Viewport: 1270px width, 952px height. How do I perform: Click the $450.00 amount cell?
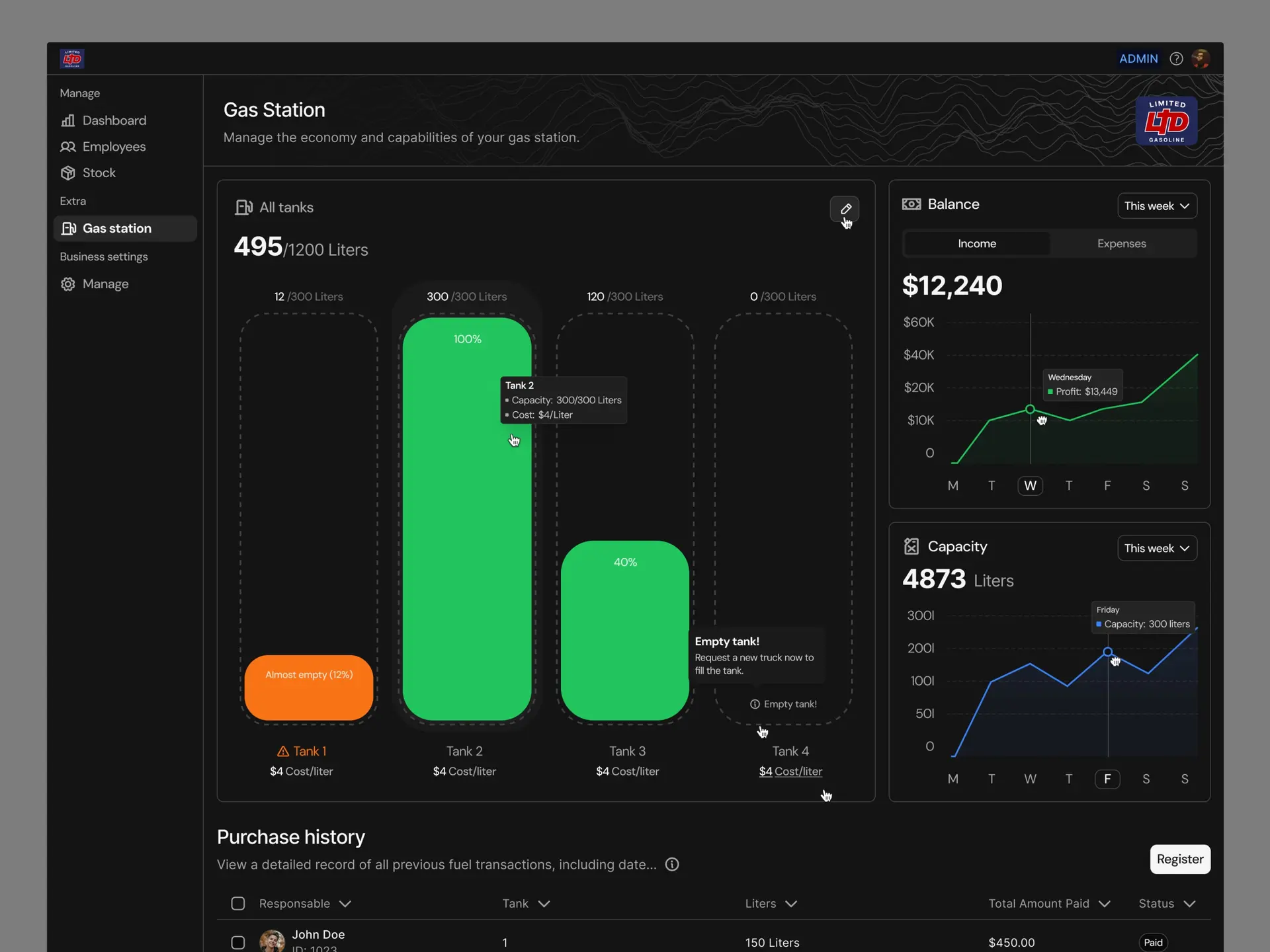tap(1011, 943)
